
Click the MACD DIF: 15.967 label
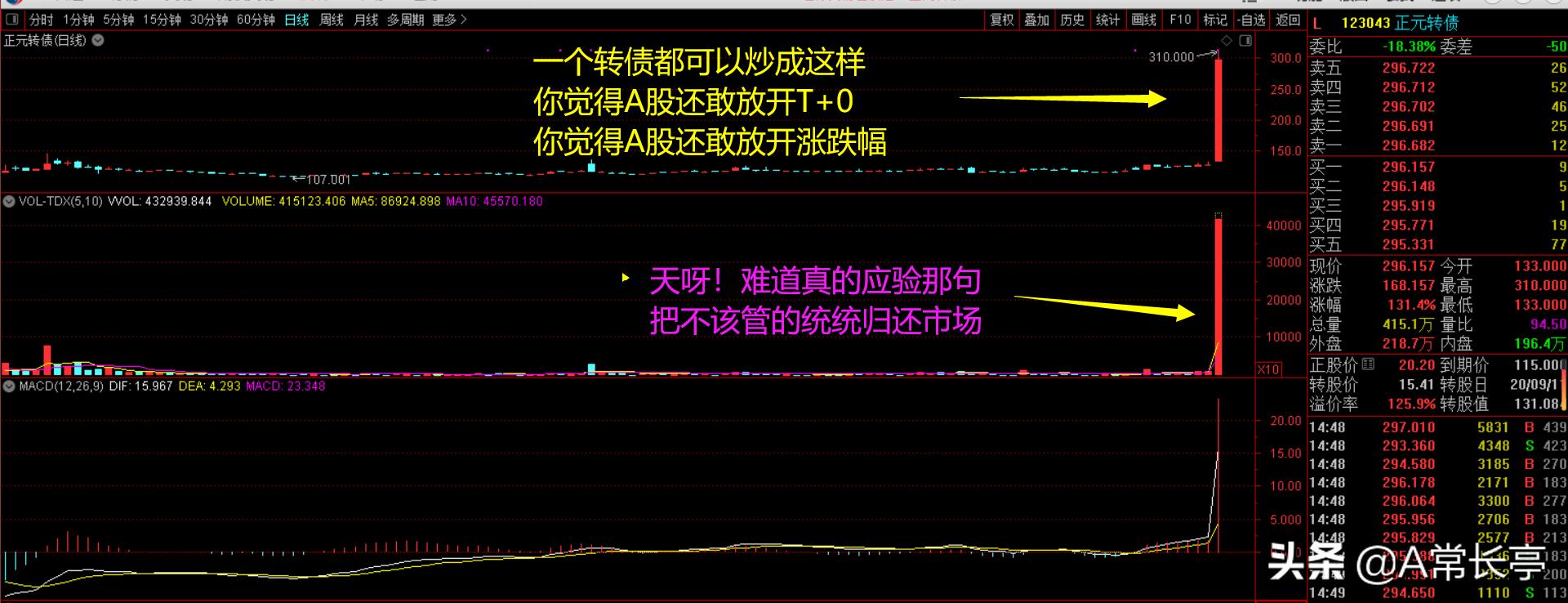[x=140, y=386]
